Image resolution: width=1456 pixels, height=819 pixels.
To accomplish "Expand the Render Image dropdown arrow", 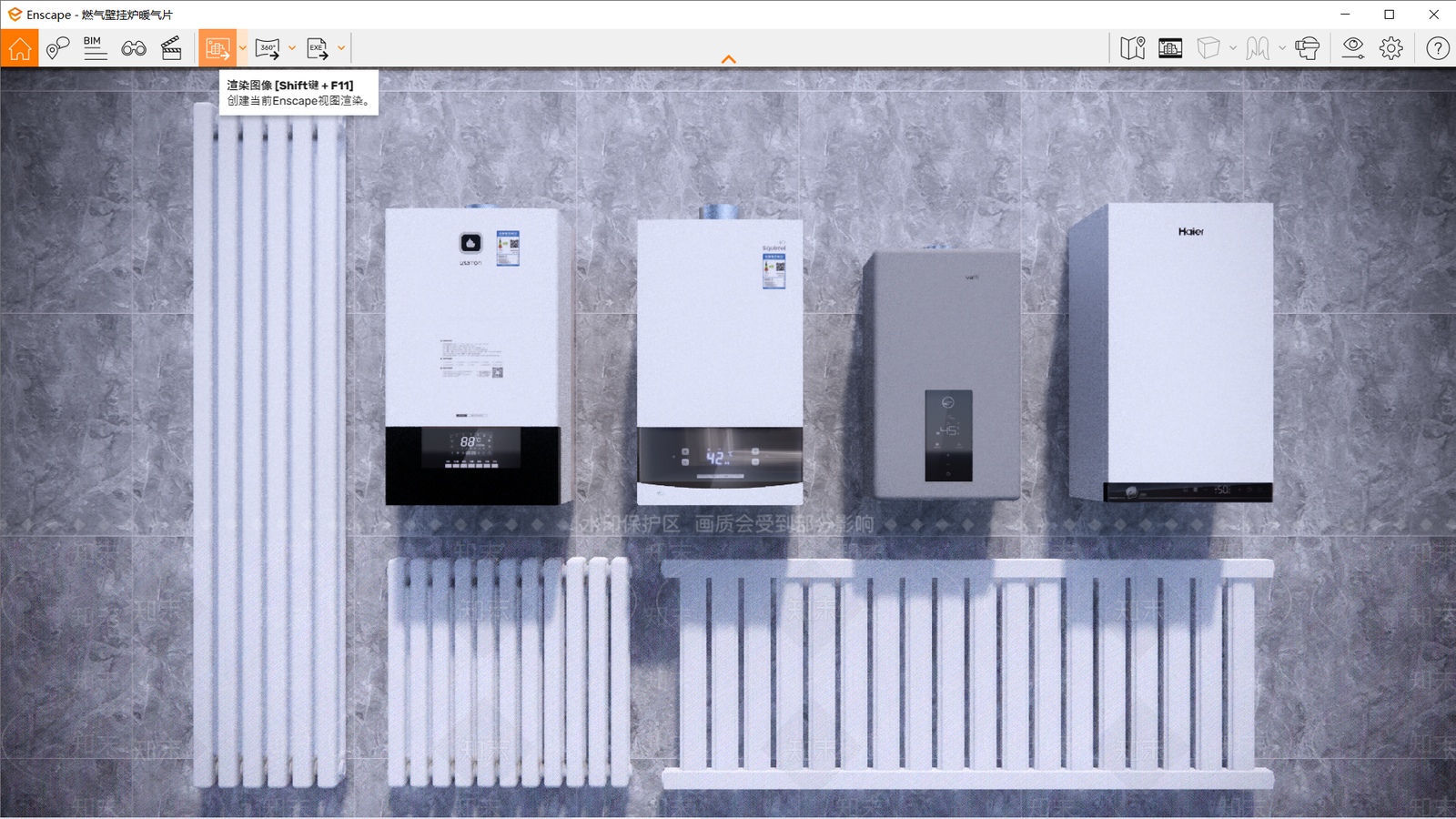I will 243,48.
